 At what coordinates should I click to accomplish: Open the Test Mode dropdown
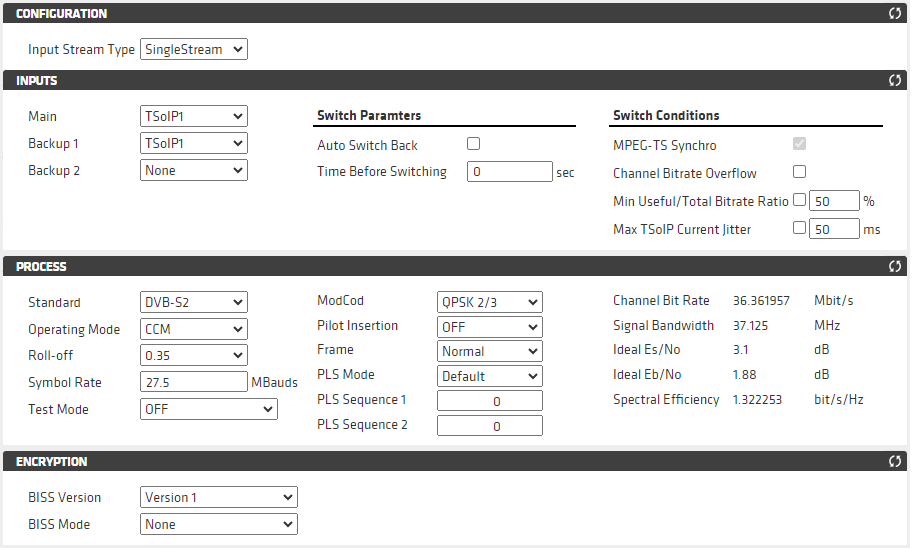[208, 409]
